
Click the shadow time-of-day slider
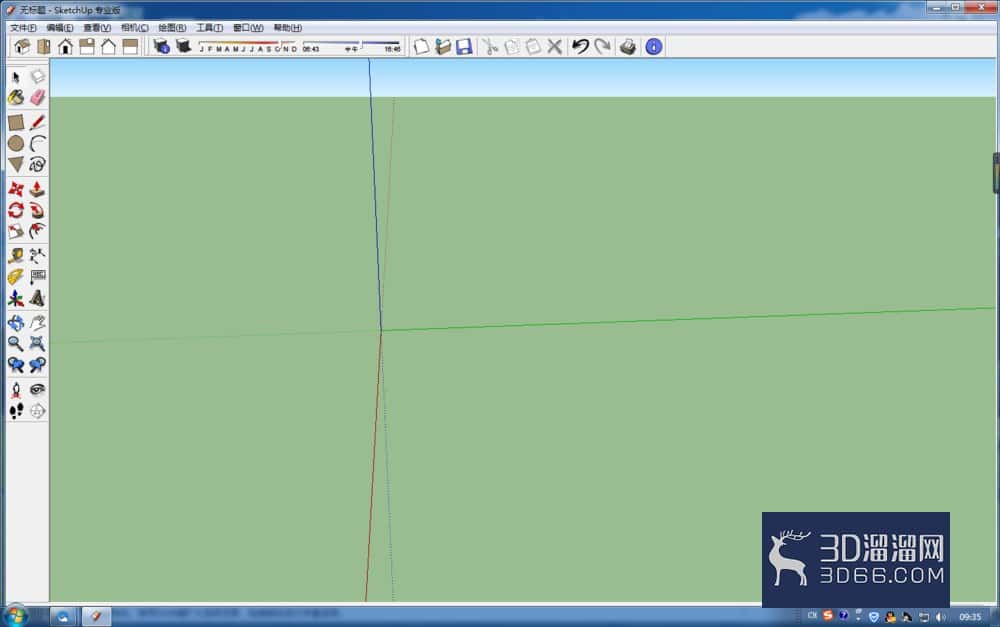tap(352, 47)
